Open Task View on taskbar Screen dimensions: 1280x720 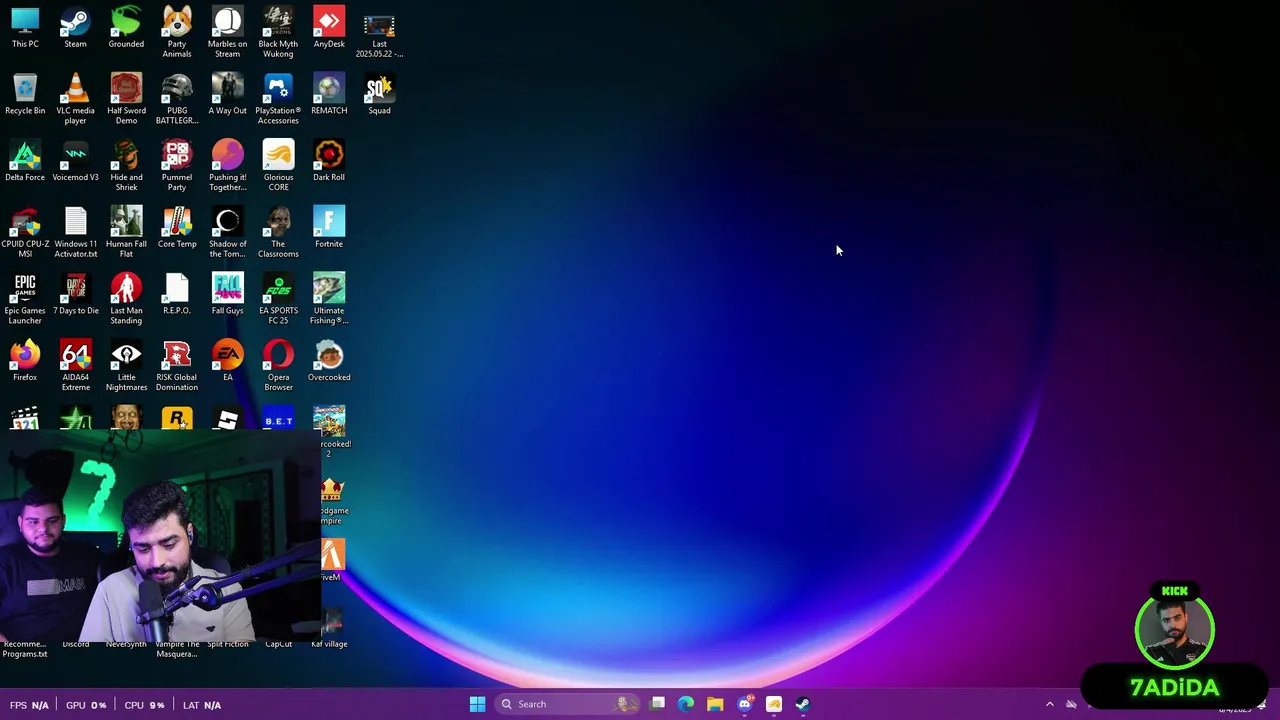[x=657, y=704]
